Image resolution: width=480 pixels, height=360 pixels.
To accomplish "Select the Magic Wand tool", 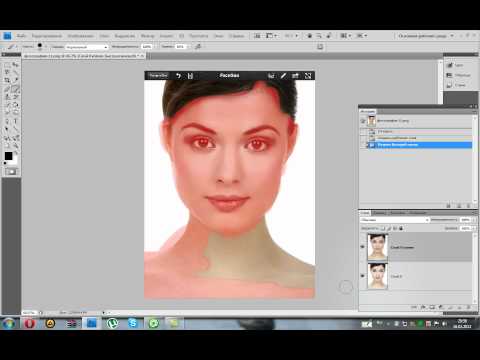I will pos(15,72).
